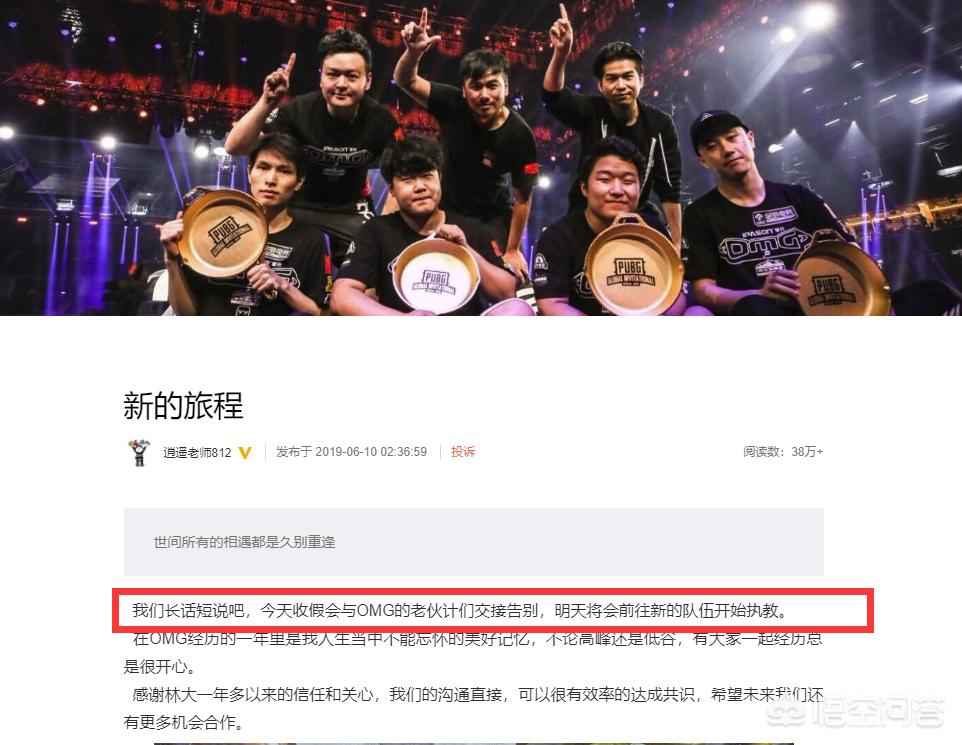962x745 pixels.
Task: Click the read count 阅读数：38万+
Action: click(783, 452)
